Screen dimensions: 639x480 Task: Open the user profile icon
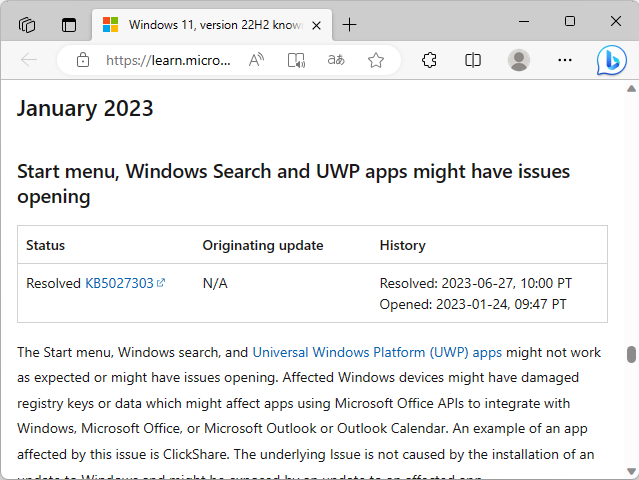pos(518,60)
